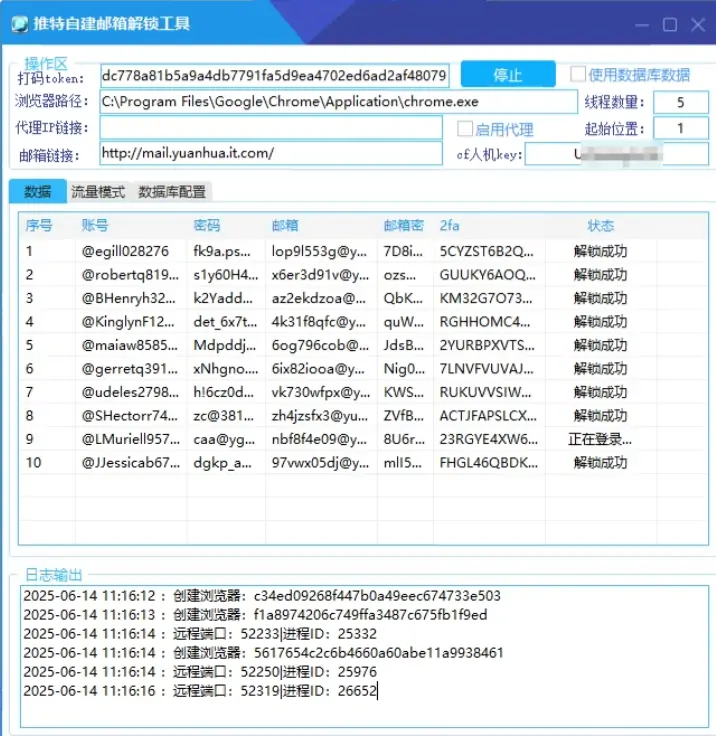
Task: Click the empty 代理IP链接 field
Action: tap(271, 128)
